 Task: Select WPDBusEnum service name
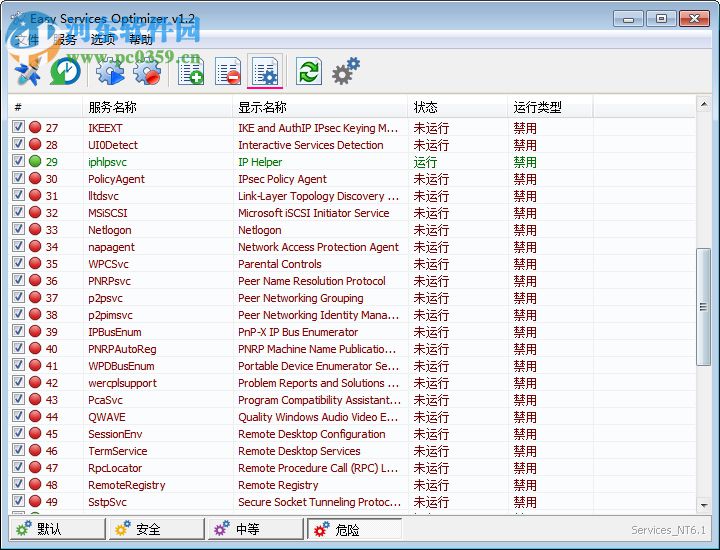[x=121, y=366]
